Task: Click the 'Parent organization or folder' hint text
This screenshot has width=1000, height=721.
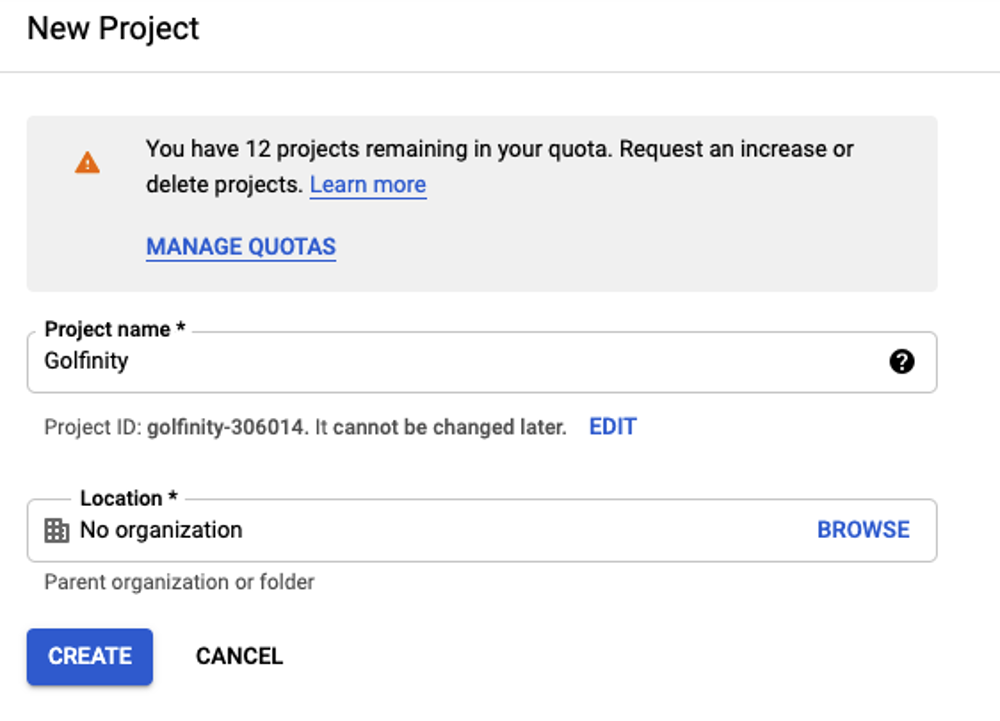Action: (179, 582)
